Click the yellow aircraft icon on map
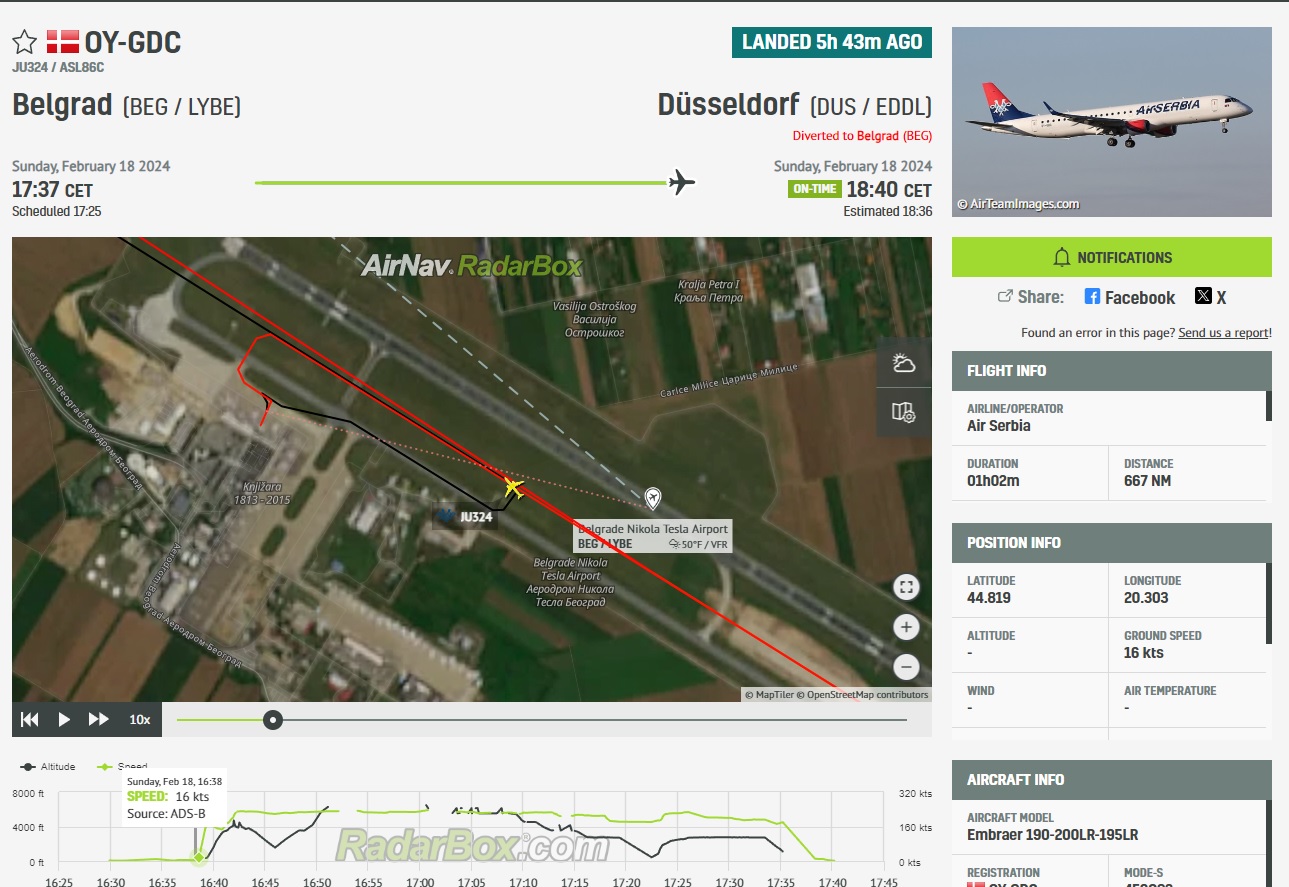This screenshot has width=1289, height=887. click(513, 487)
